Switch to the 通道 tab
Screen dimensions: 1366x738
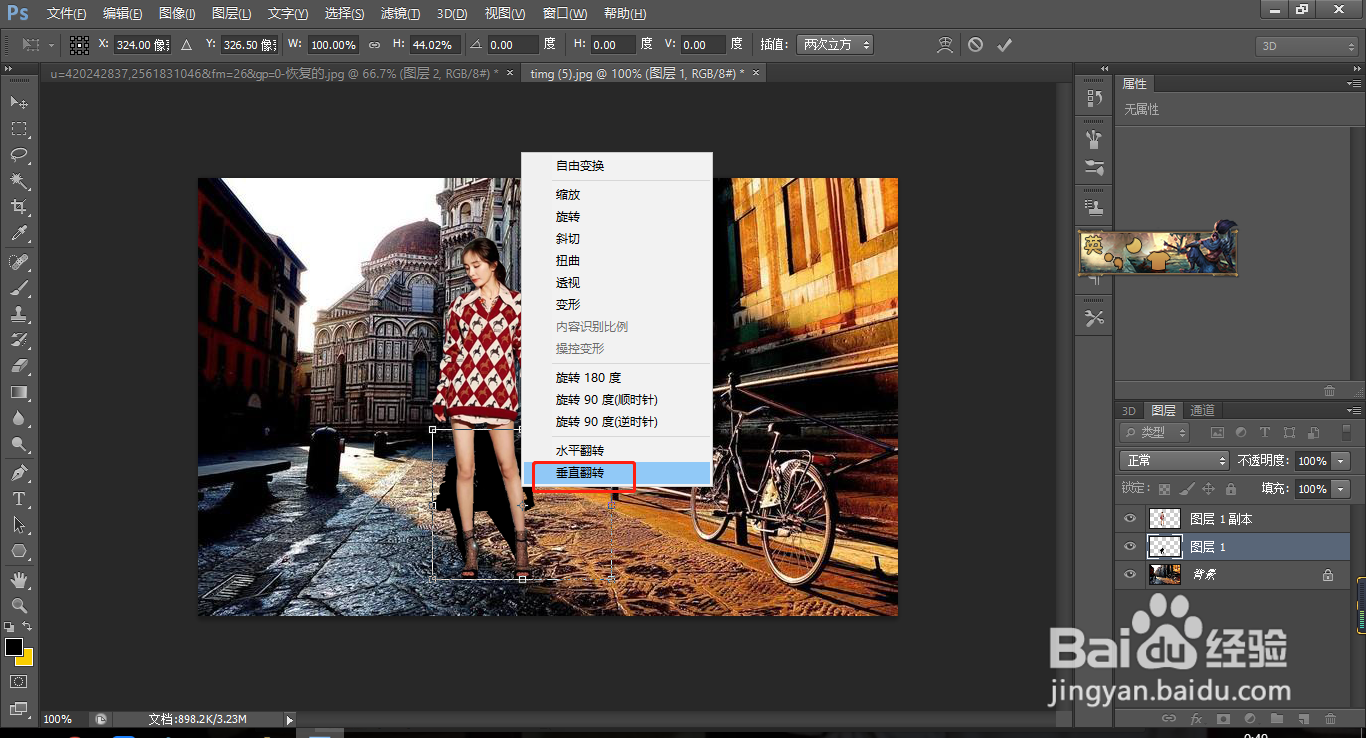click(1202, 410)
